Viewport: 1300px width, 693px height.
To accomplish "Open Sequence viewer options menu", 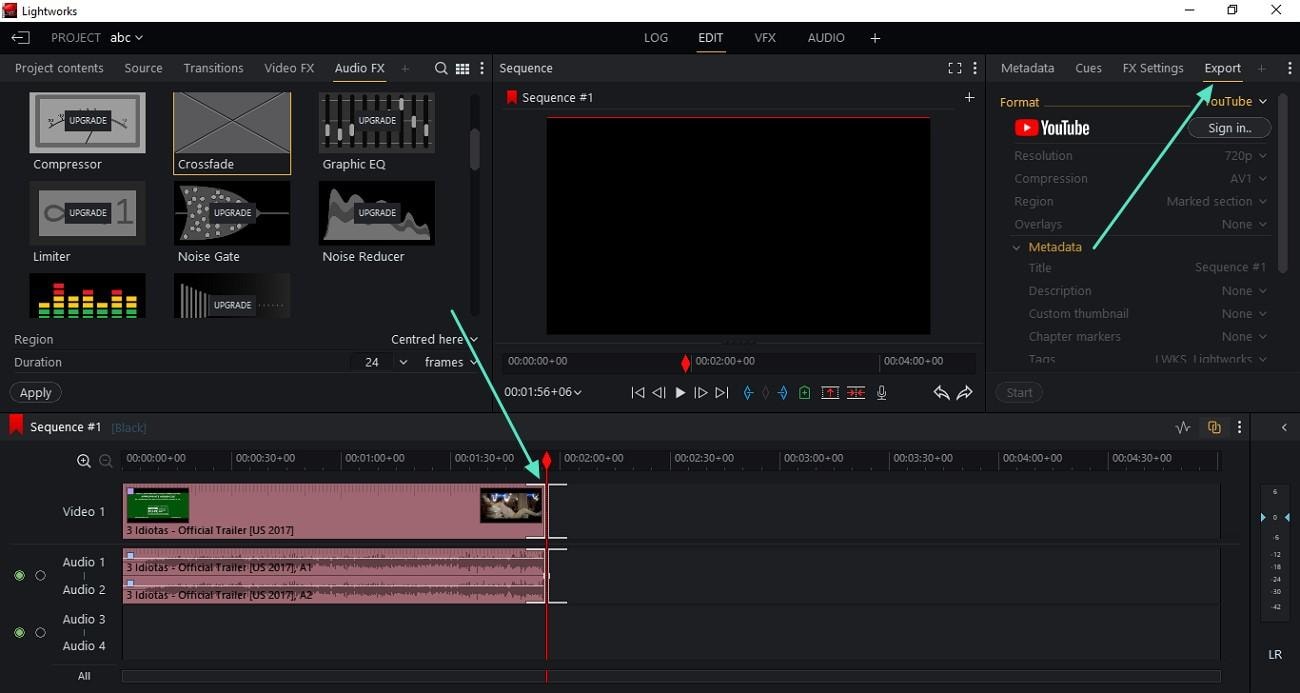I will click(975, 68).
